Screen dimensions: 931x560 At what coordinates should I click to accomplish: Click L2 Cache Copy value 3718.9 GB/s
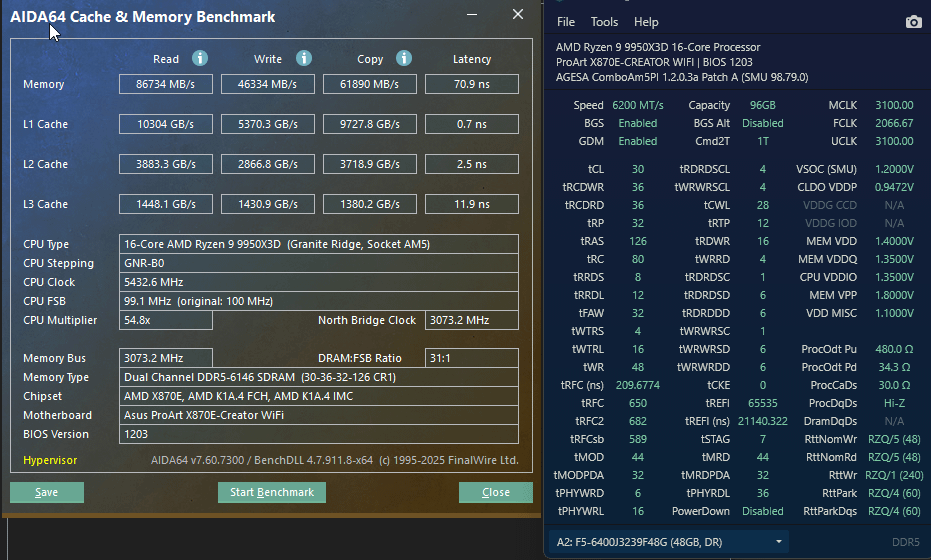[x=370, y=164]
